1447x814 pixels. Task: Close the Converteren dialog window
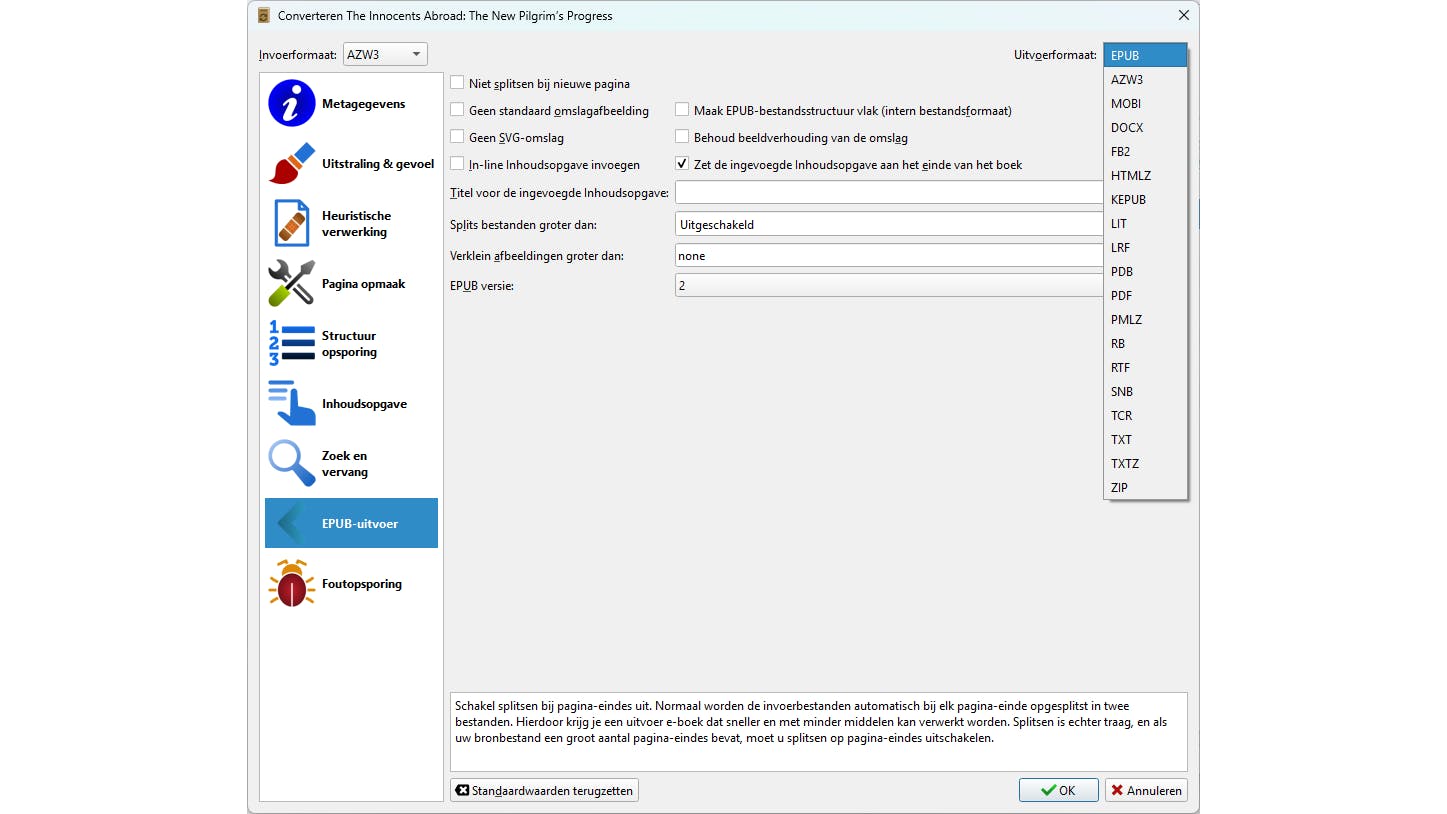pyautogui.click(x=1184, y=15)
